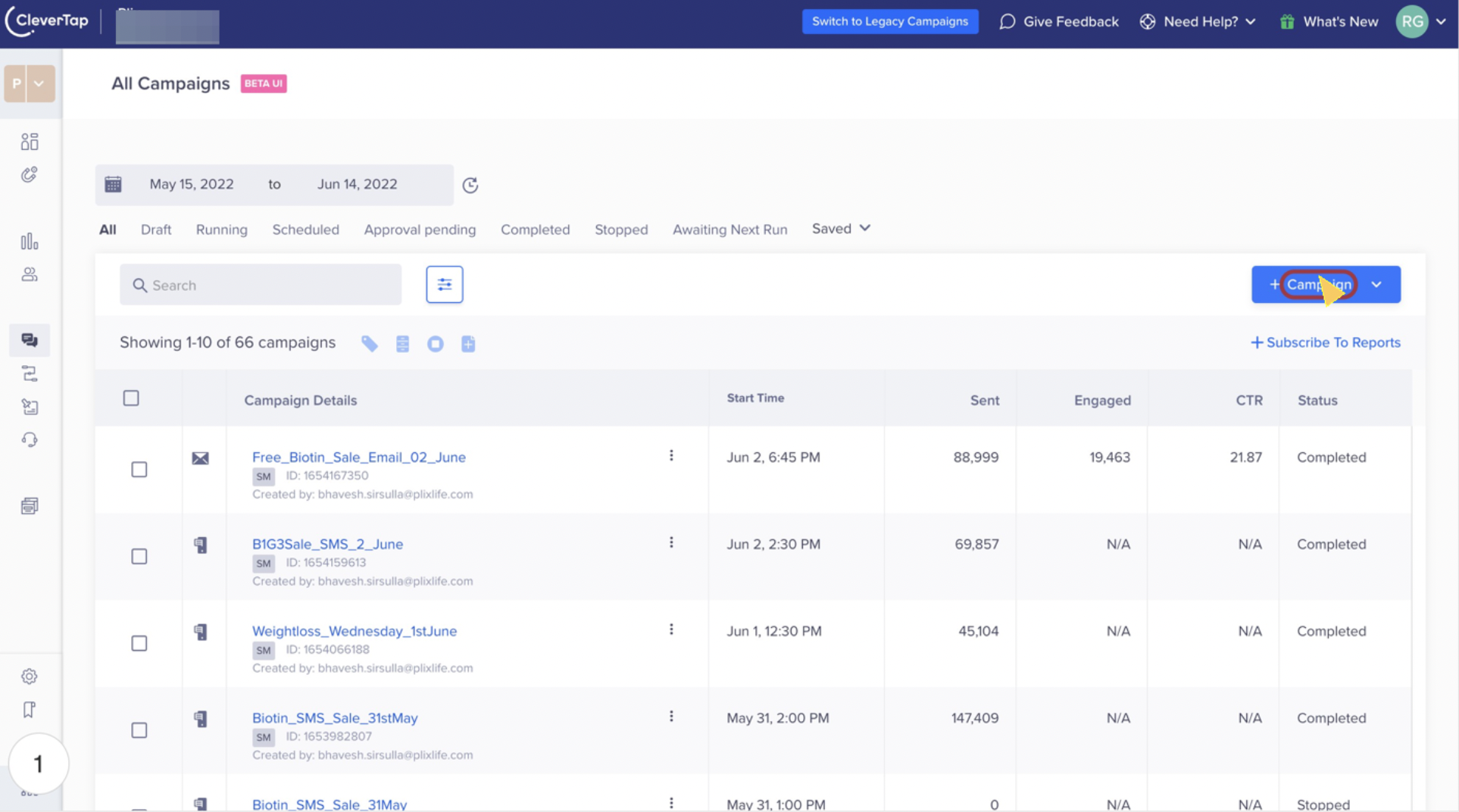
Task: Open the Journeys flow sidebar icon
Action: 30,373
